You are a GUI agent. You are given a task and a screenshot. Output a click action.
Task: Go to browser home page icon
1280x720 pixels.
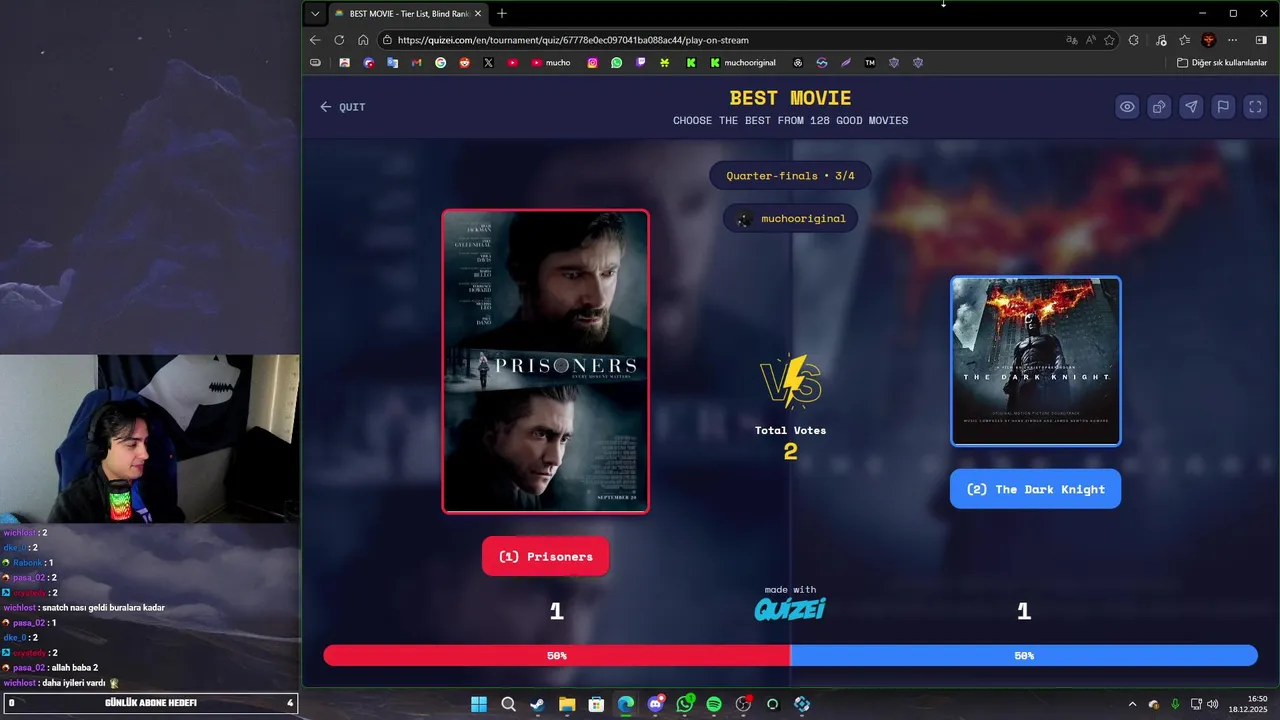click(363, 40)
